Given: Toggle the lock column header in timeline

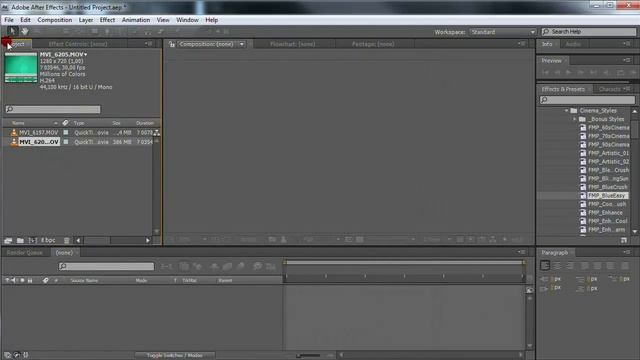Looking at the screenshot, I should click(x=30, y=280).
